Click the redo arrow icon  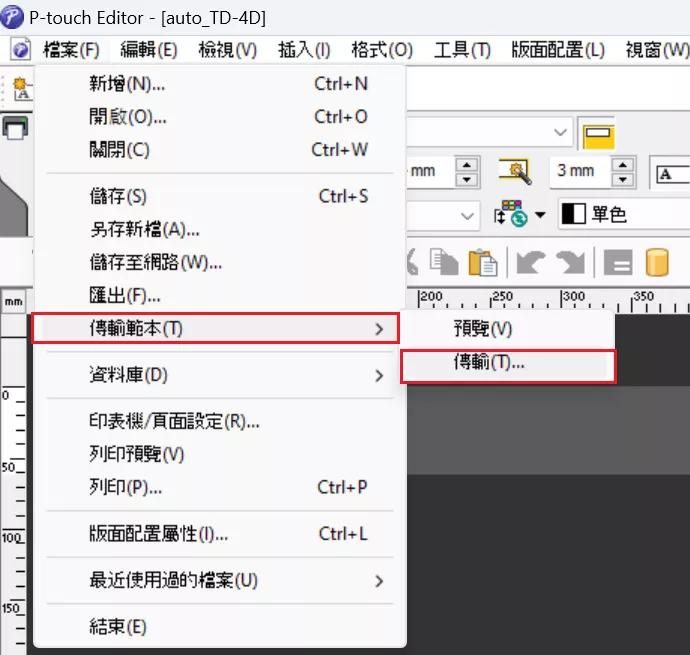point(571,263)
